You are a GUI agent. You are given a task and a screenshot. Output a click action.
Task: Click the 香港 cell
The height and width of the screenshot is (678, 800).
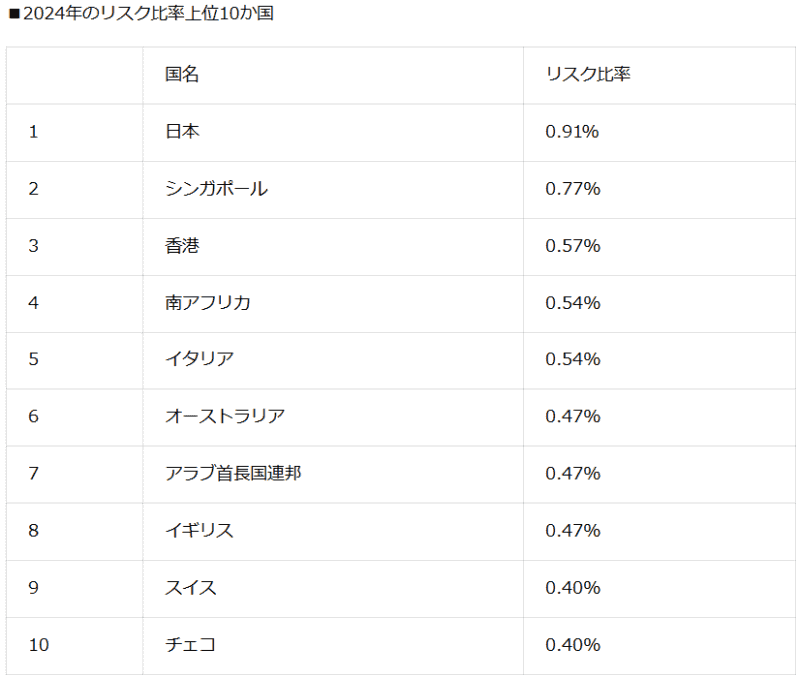pos(182,245)
